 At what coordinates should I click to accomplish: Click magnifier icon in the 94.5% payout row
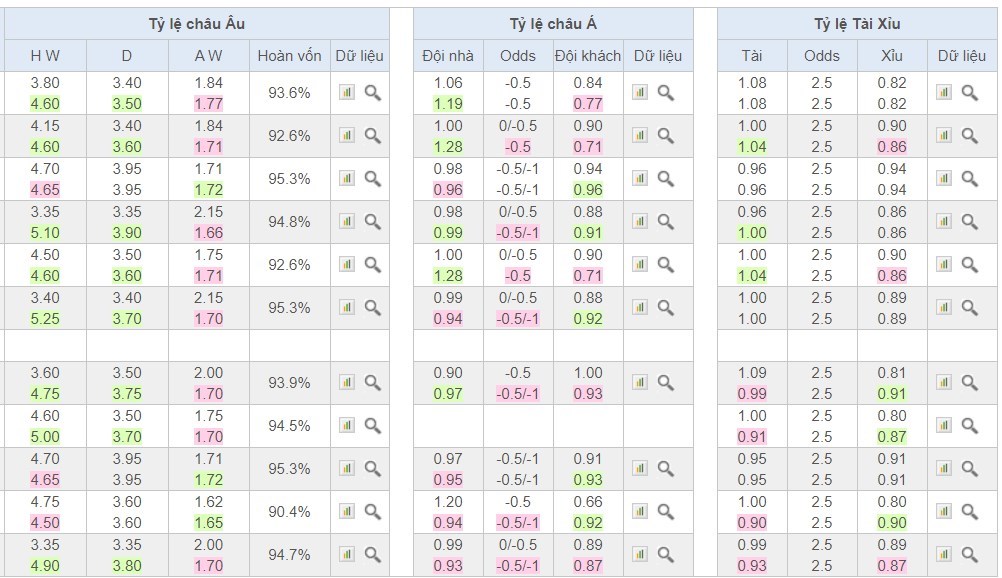coord(372,426)
